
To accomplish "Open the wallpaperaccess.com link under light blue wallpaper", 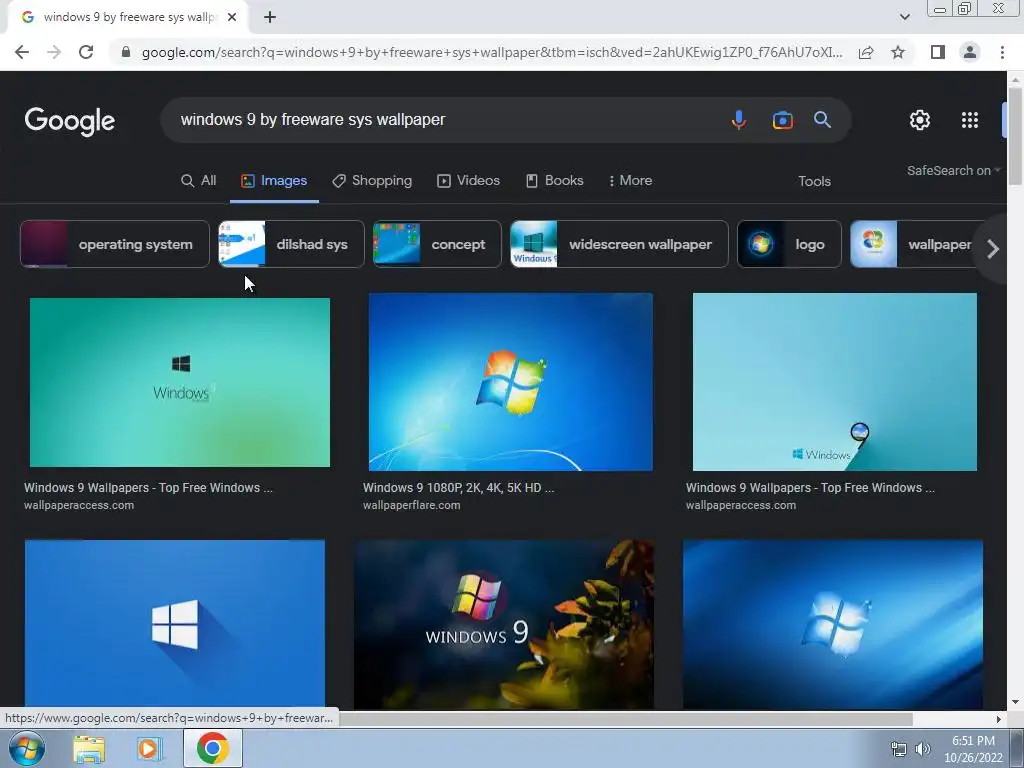I will [741, 505].
